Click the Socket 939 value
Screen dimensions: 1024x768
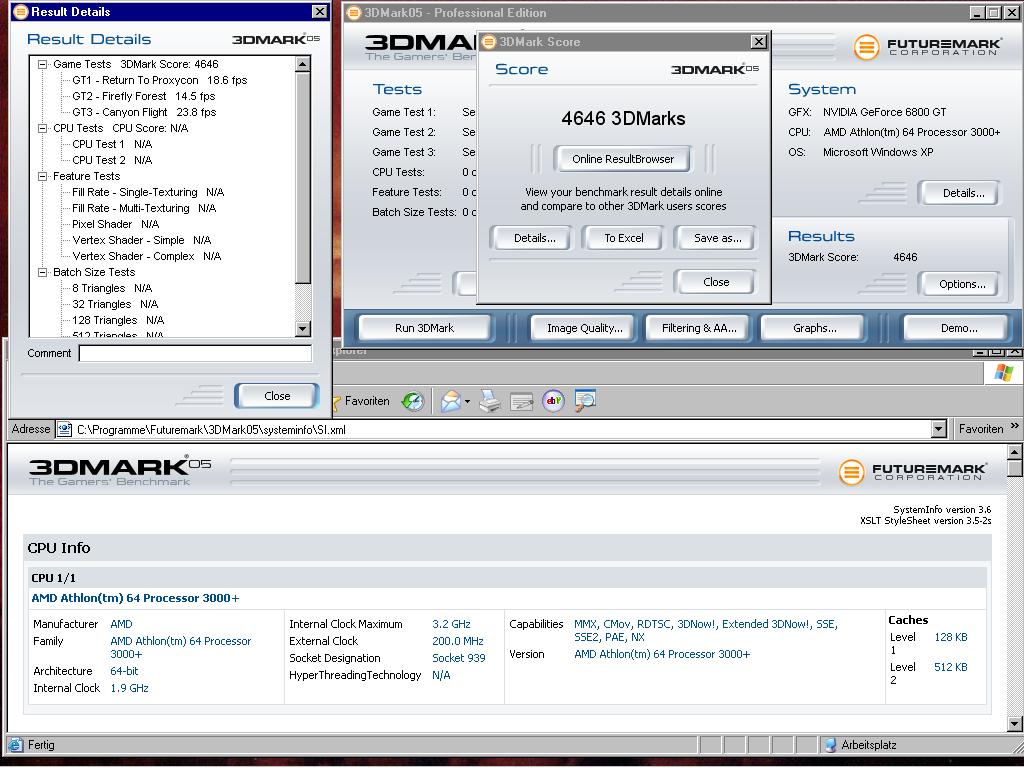(458, 658)
